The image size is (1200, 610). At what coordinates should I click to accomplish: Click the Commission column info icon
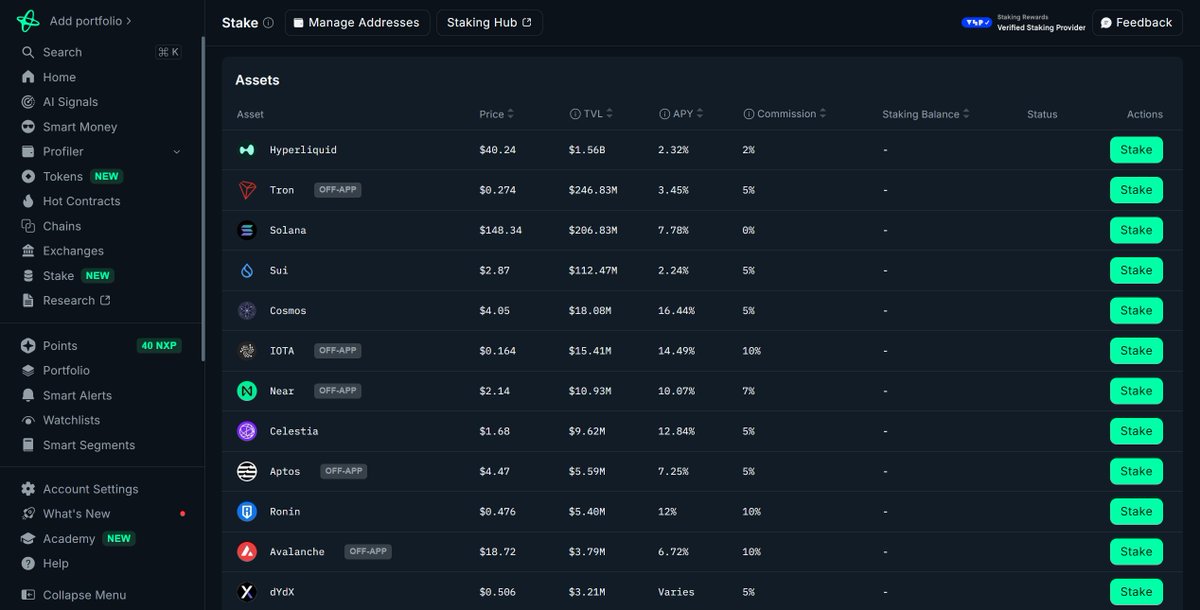[x=749, y=114]
